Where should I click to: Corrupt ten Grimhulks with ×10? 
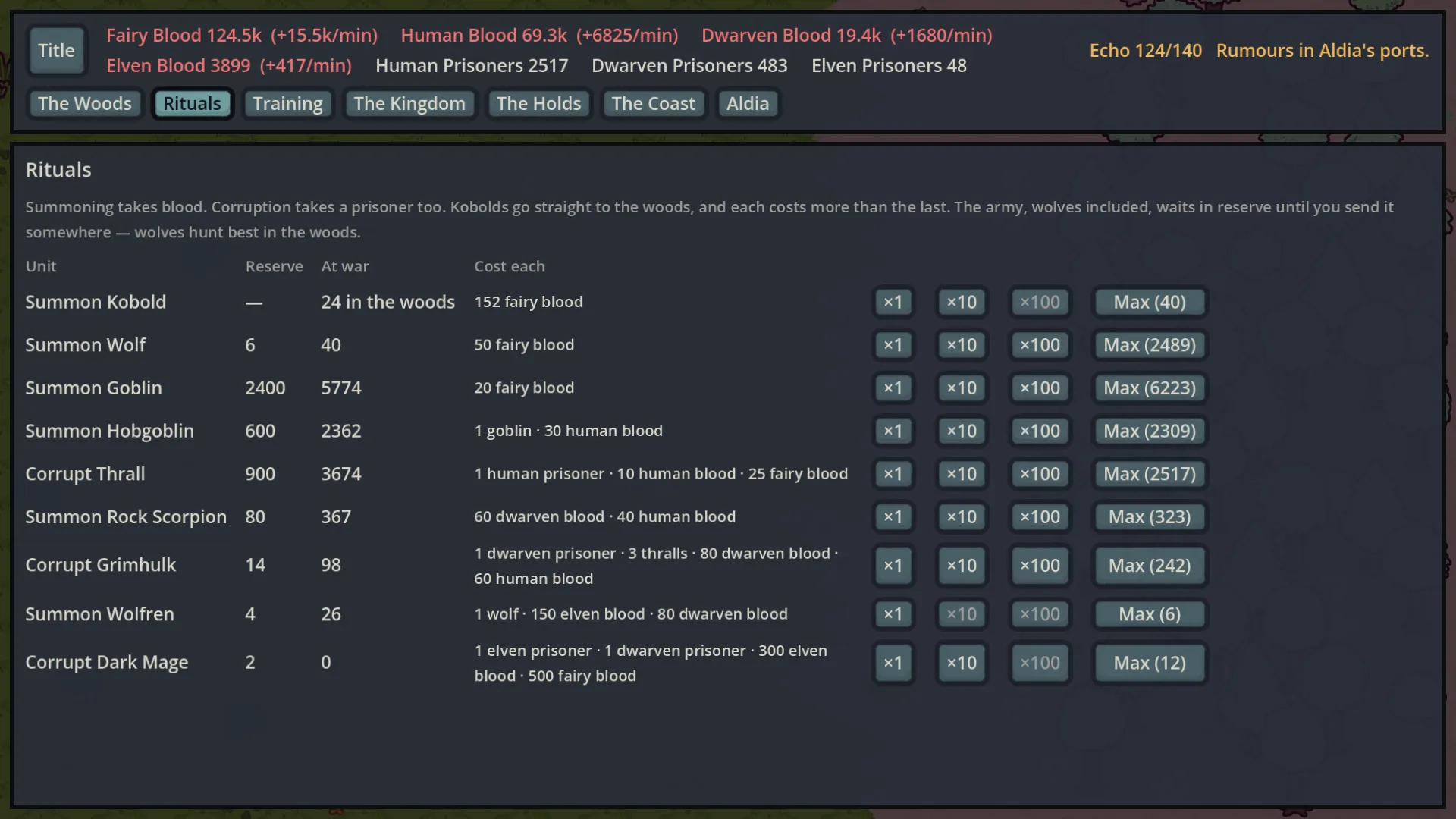[962, 566]
